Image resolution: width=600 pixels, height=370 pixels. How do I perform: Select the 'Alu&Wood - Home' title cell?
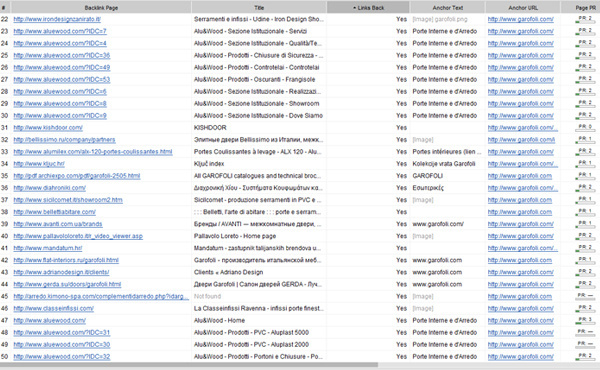(219, 321)
